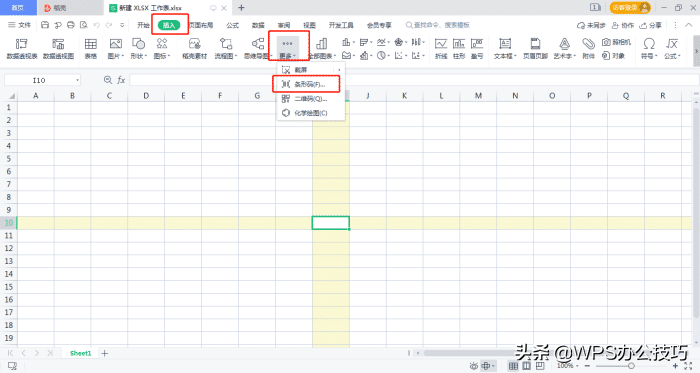Insert WordArt (艺术字)
This screenshot has width=700, height=373.
pos(565,48)
